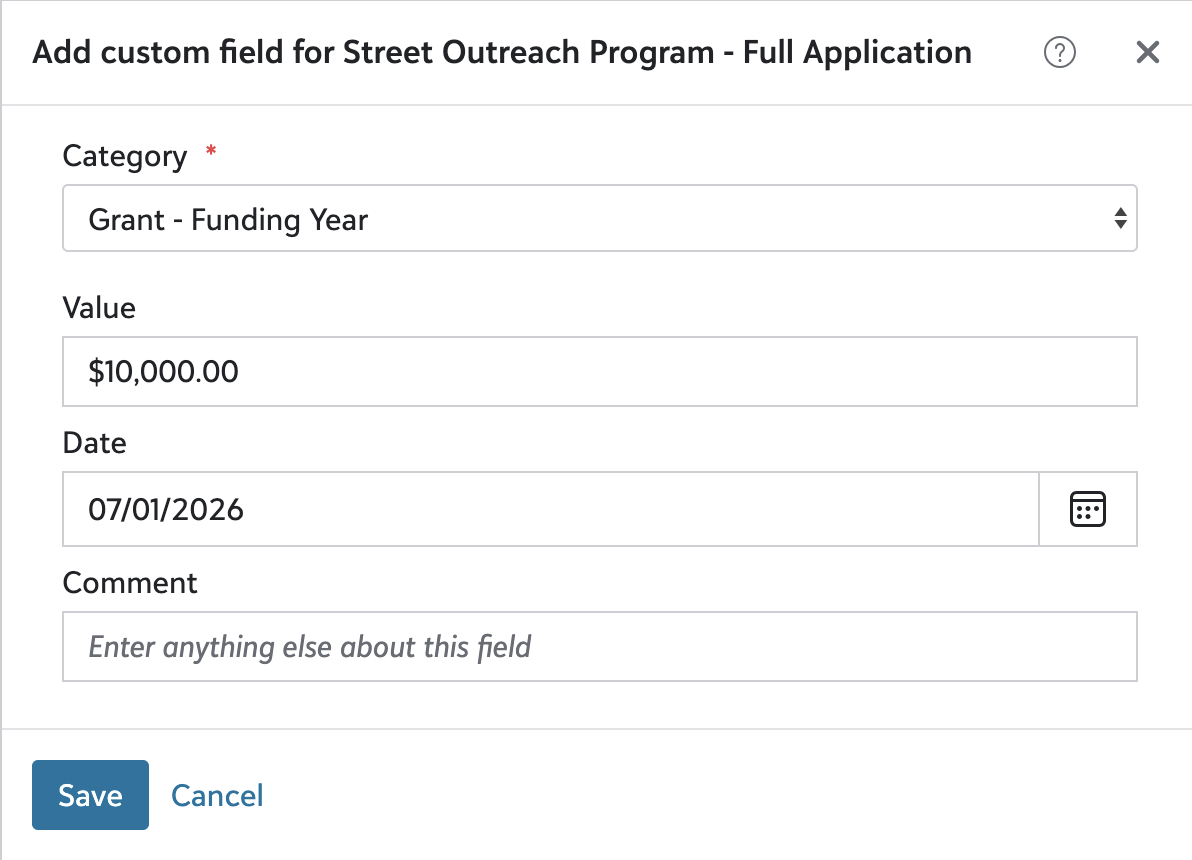The image size is (1192, 860).
Task: Click the dialog title for Street Outreach Program
Action: coord(502,52)
